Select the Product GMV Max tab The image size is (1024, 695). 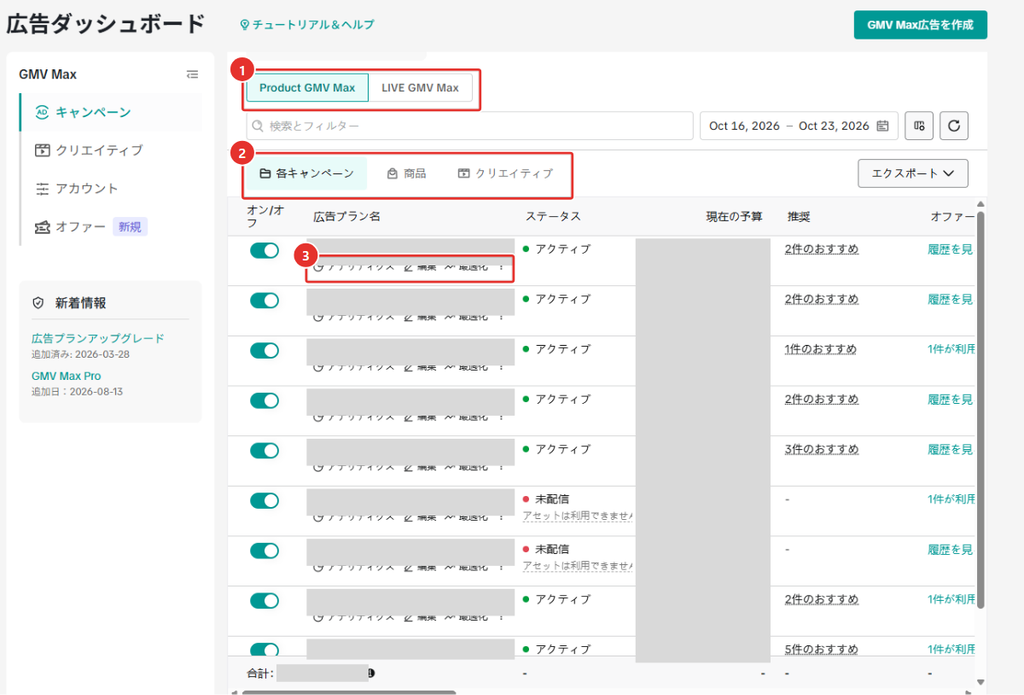tap(307, 88)
